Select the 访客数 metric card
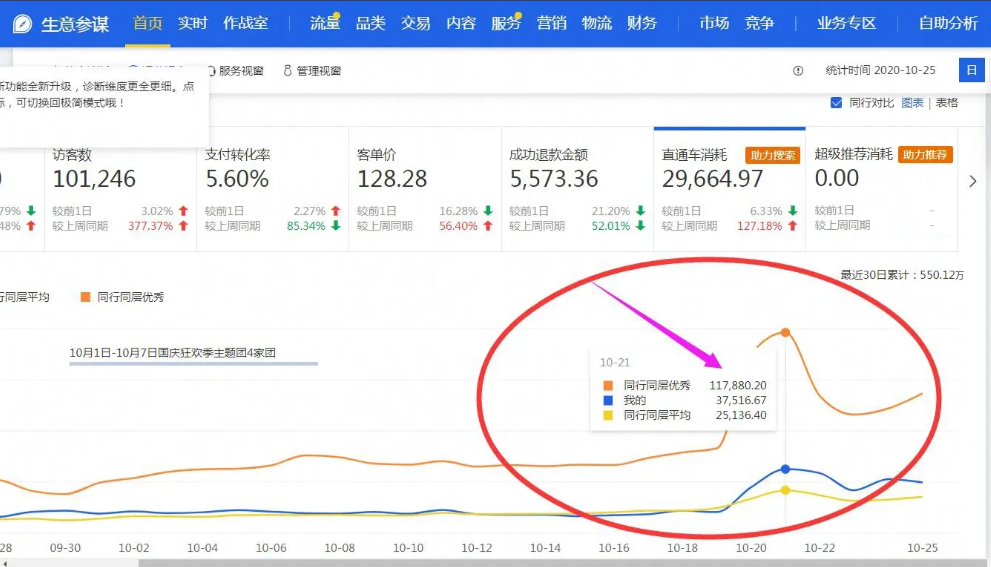 pyautogui.click(x=120, y=190)
